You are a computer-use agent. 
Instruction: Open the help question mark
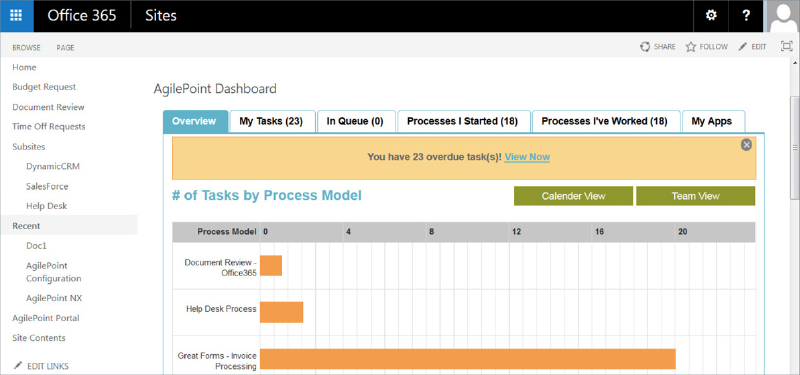coord(746,16)
